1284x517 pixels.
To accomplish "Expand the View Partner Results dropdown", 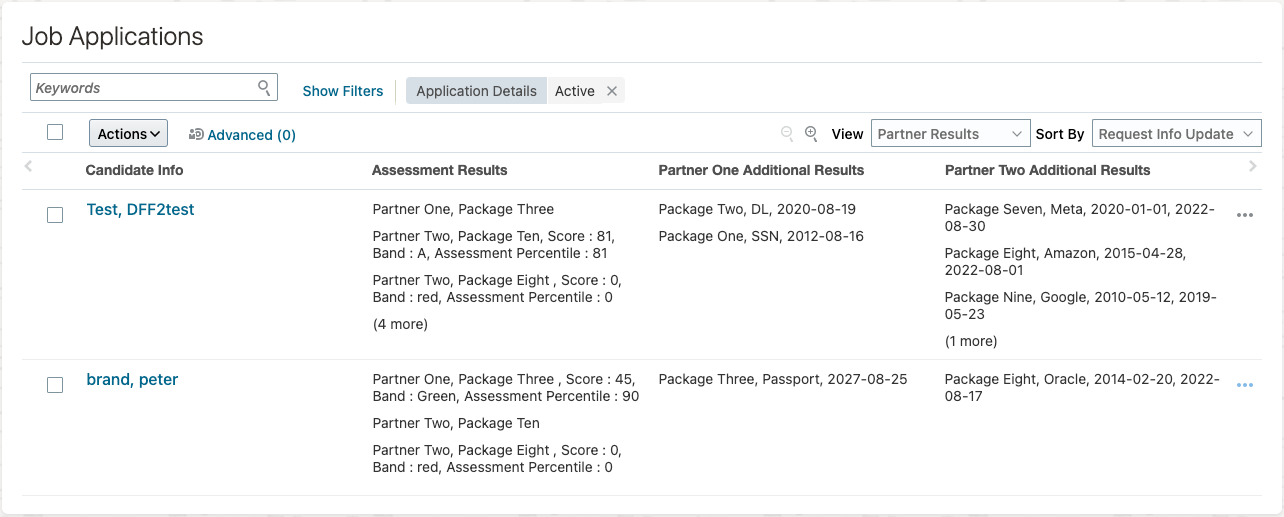I will 950,134.
